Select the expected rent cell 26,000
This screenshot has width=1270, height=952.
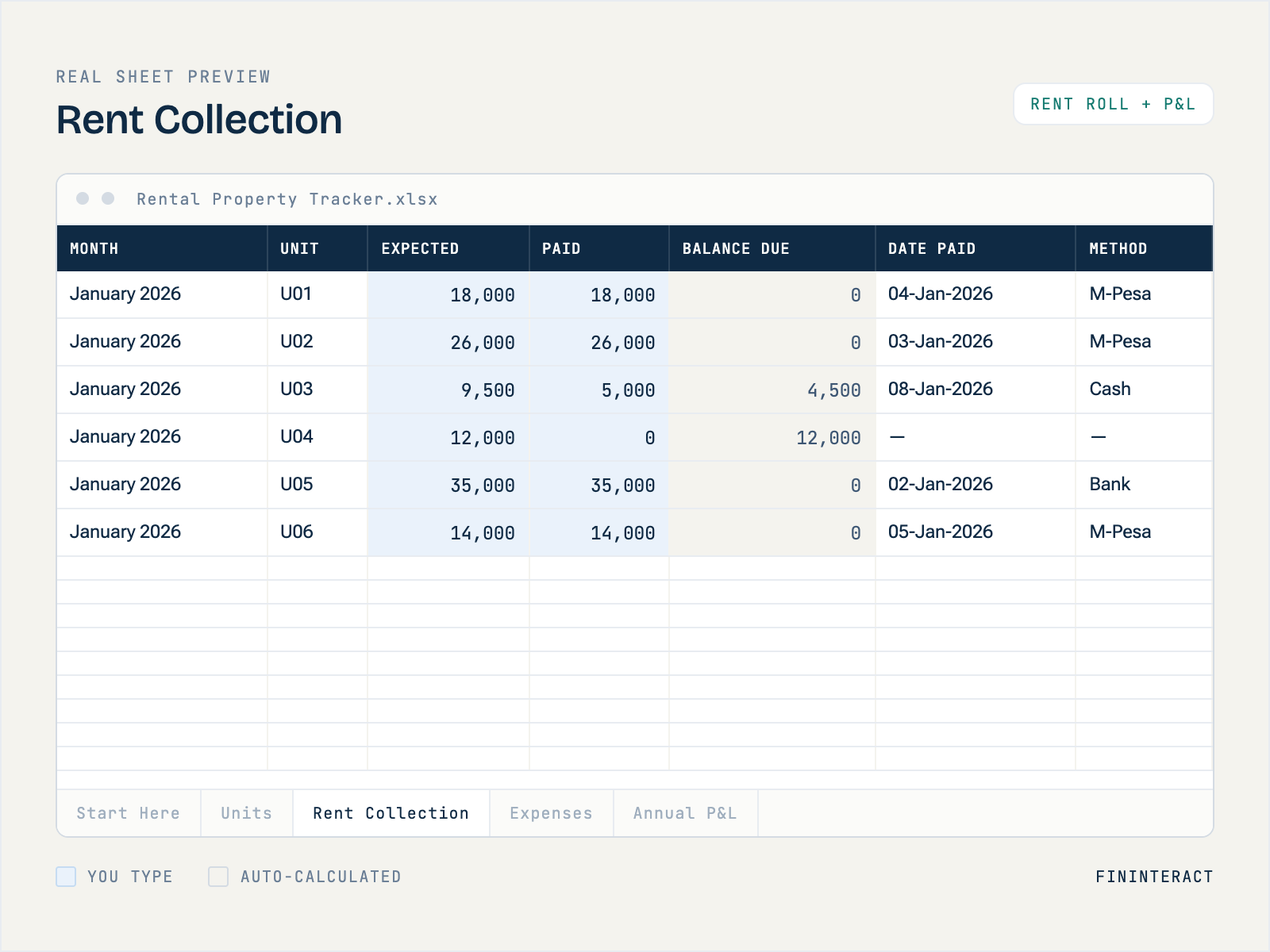[x=448, y=342]
